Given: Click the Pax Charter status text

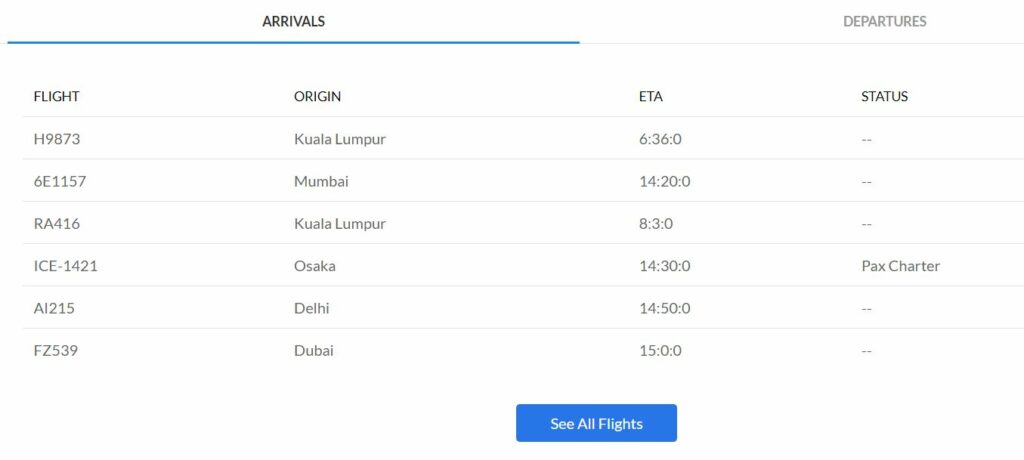Looking at the screenshot, I should [x=901, y=266].
